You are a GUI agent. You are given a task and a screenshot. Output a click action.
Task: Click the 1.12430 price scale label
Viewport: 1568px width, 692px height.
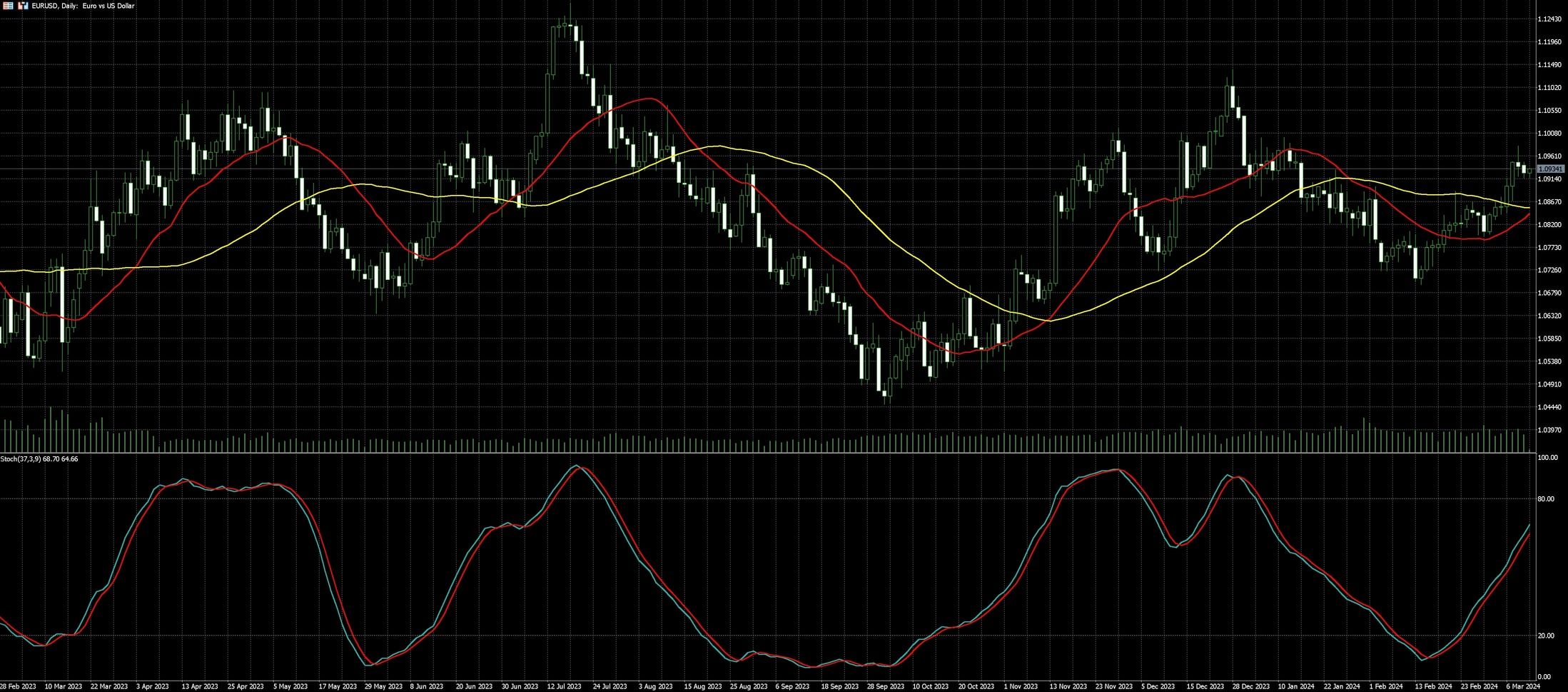(1549, 19)
